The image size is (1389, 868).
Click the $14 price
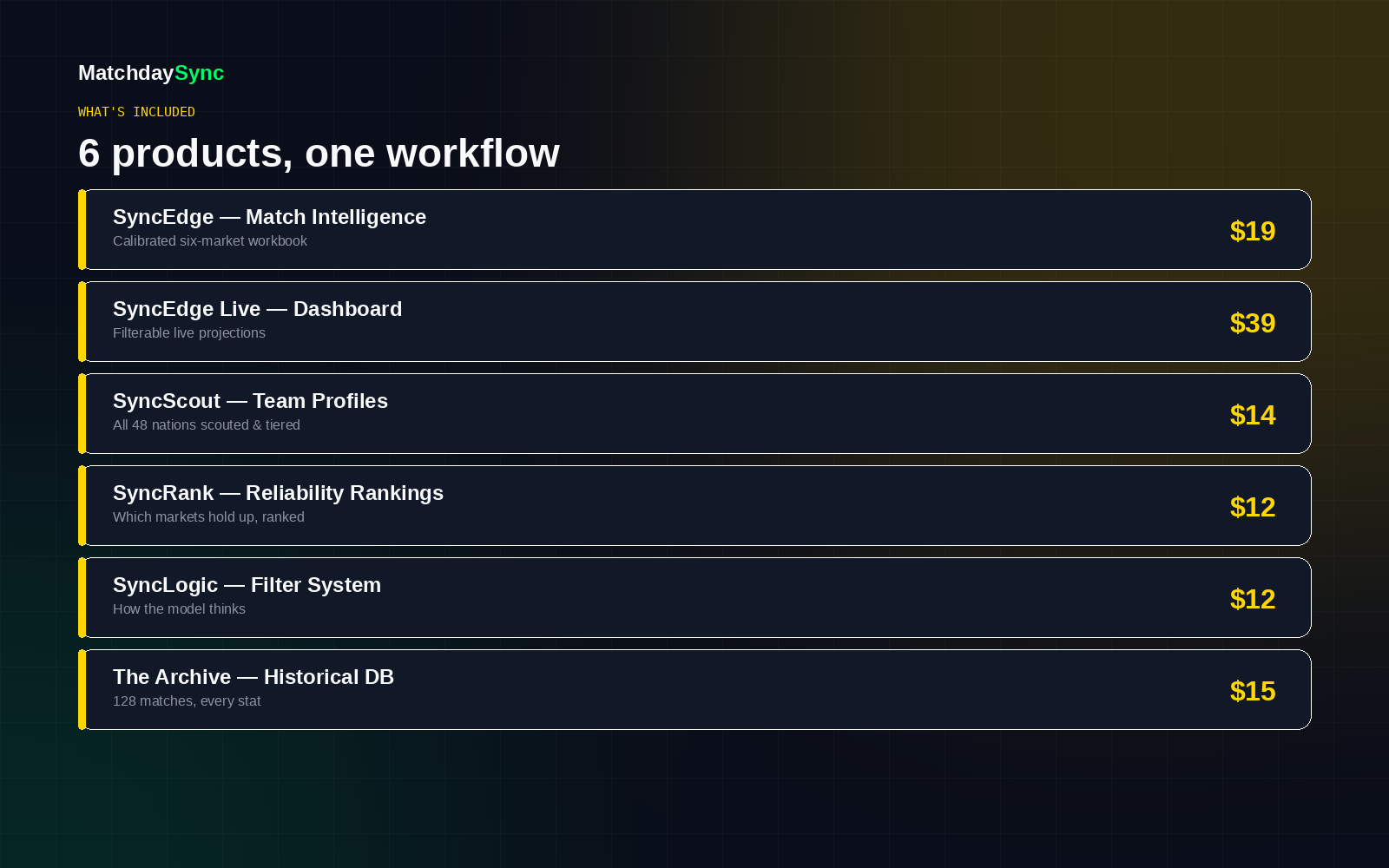[x=1253, y=415]
